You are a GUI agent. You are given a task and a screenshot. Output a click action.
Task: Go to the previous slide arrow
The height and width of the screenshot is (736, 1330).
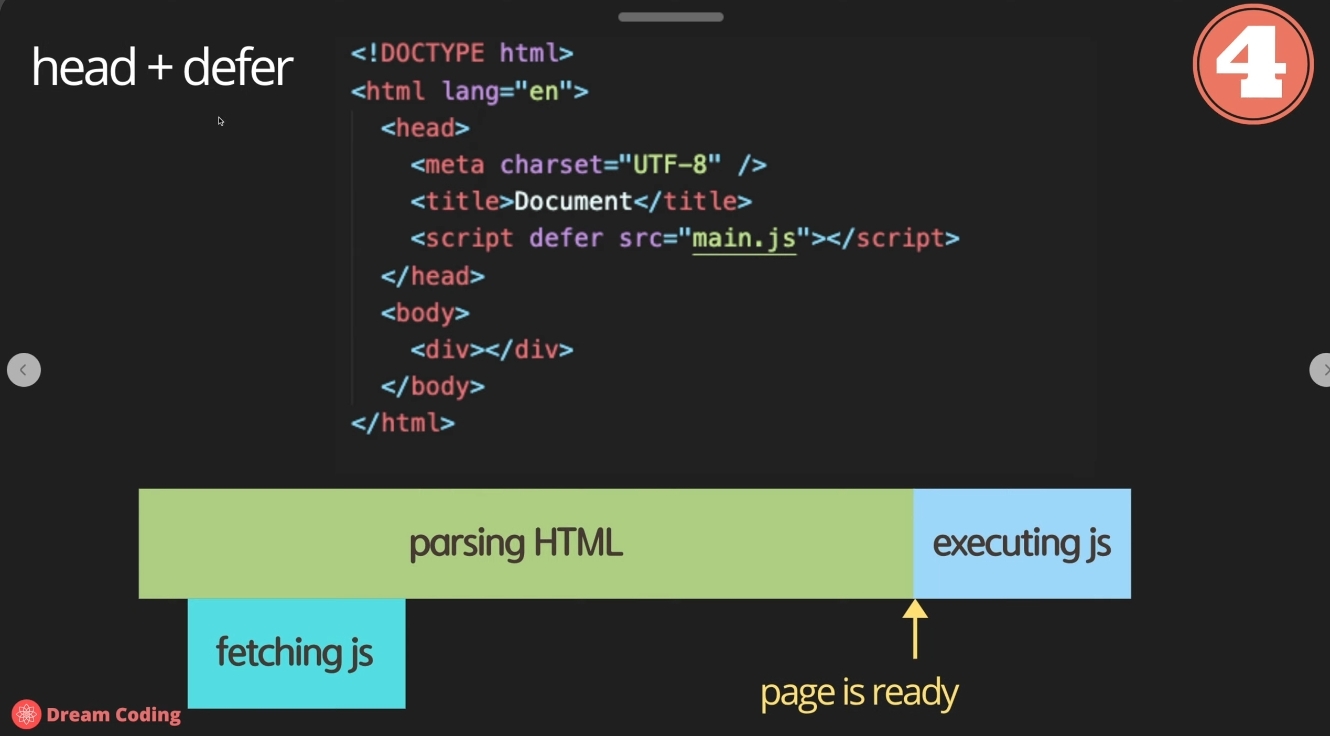tap(24, 370)
